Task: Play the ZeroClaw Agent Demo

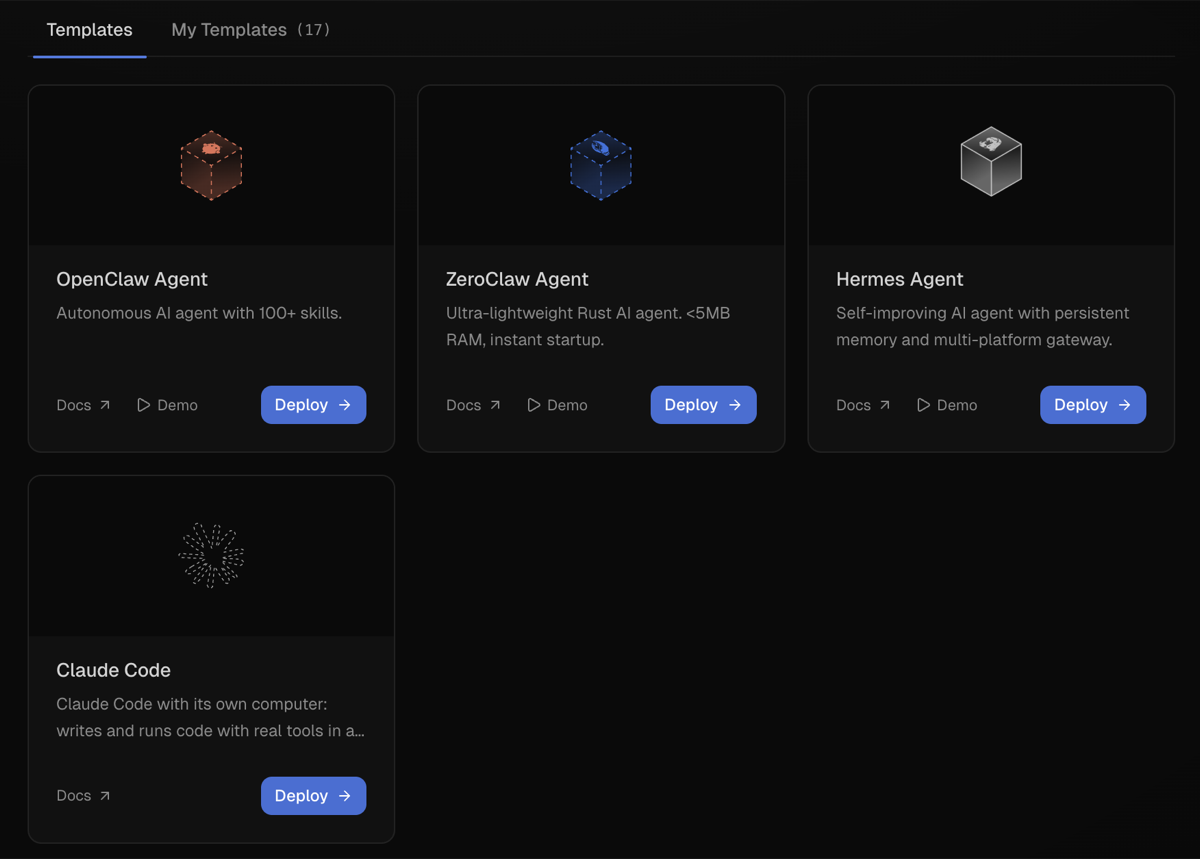Action: pos(557,405)
